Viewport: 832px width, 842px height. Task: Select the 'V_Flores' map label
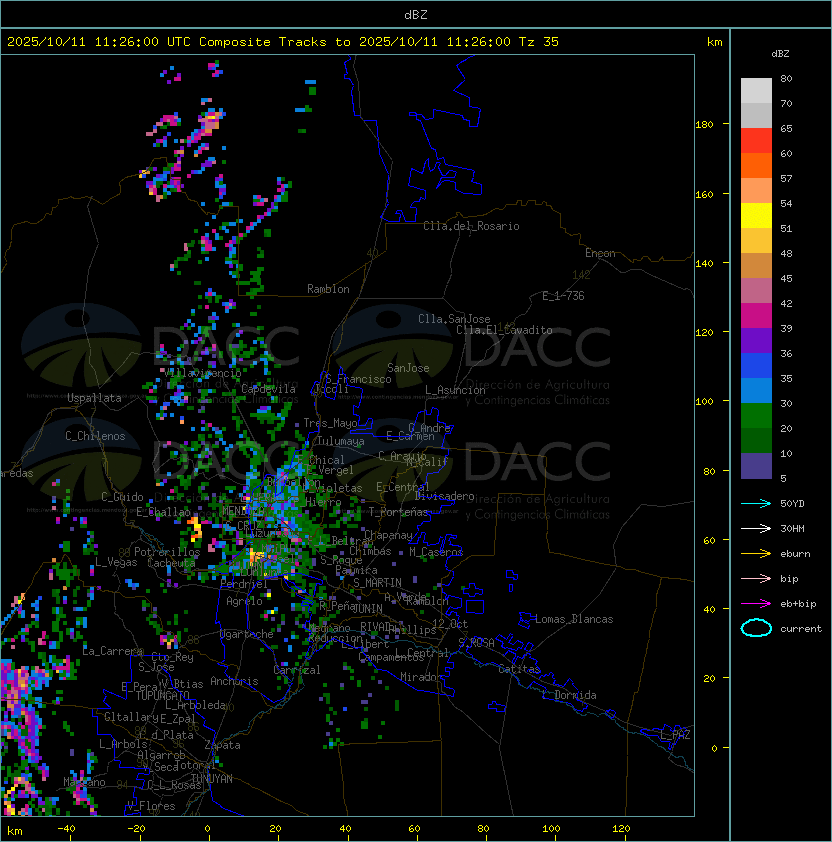click(151, 806)
